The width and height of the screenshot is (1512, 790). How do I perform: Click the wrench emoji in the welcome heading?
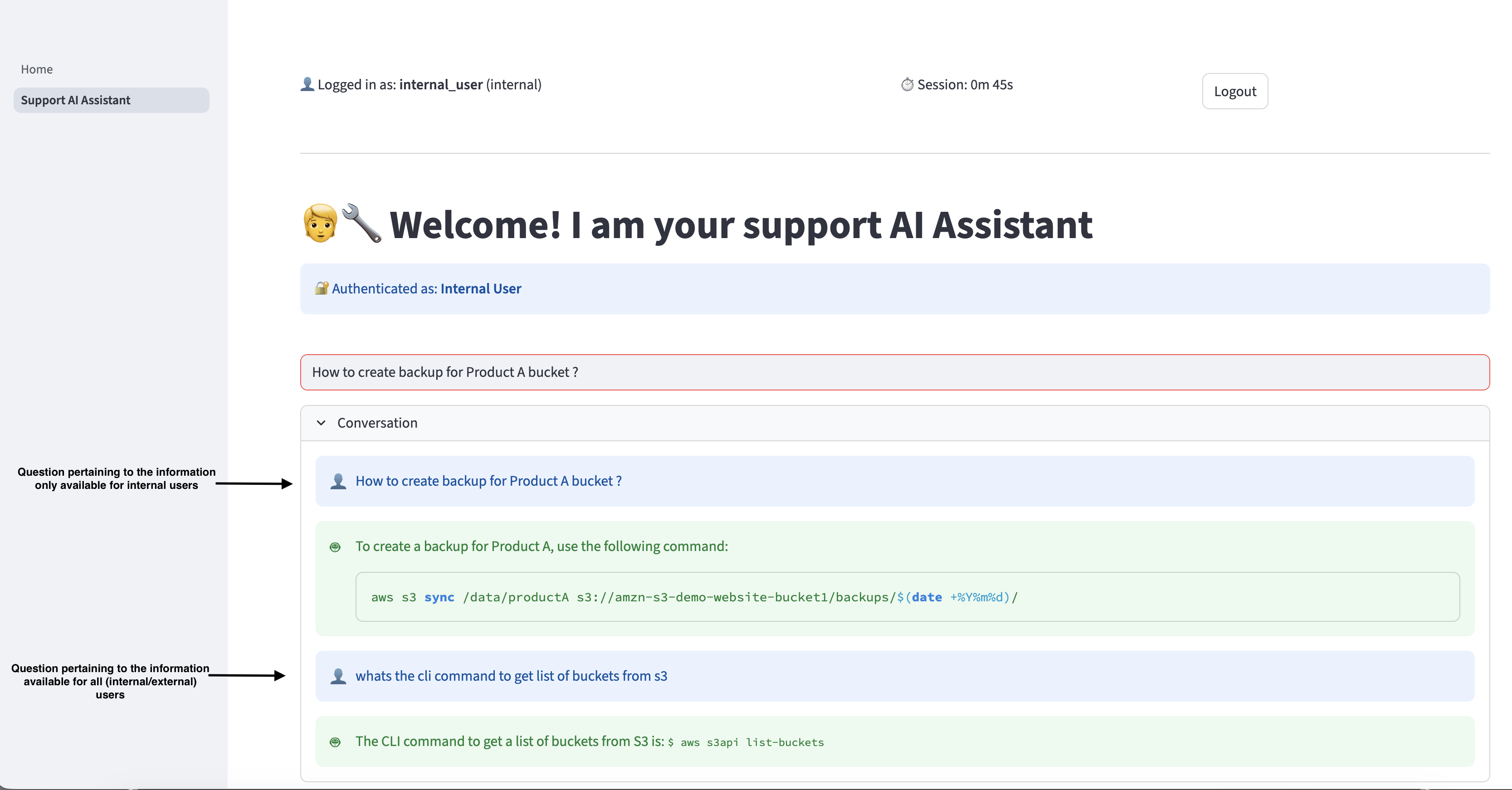(361, 223)
